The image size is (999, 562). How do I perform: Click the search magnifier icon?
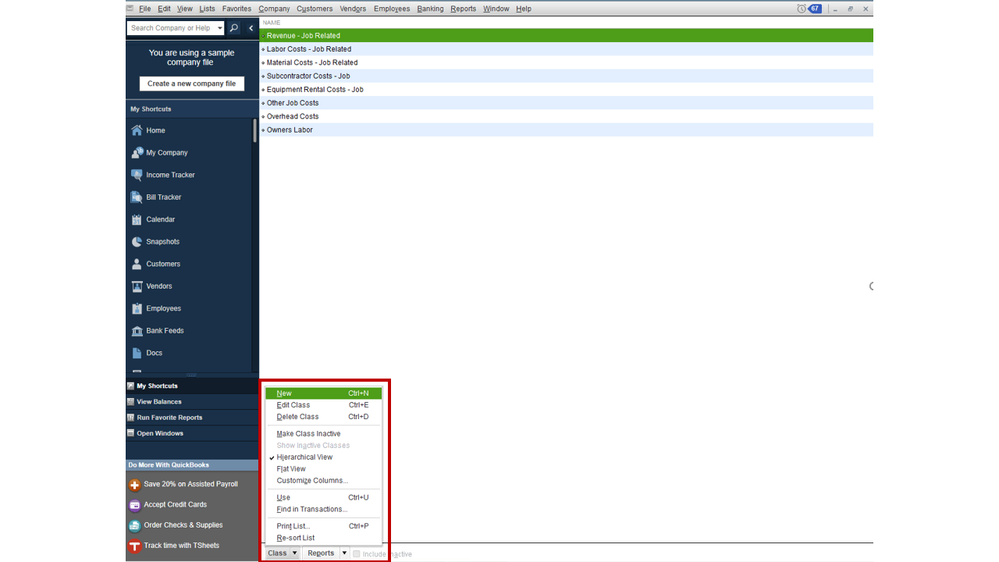[x=234, y=28]
